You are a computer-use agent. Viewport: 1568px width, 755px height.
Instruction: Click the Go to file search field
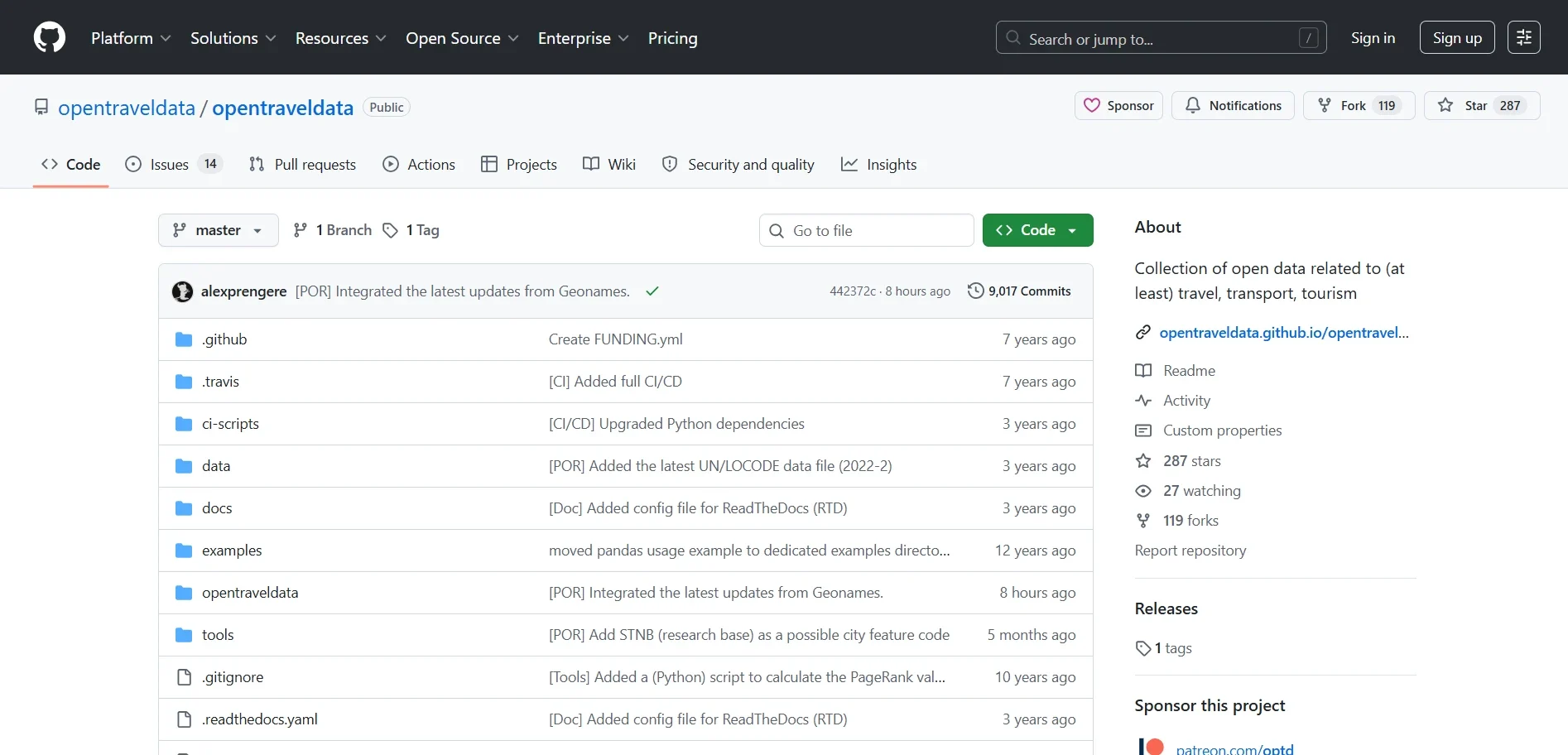coord(867,230)
